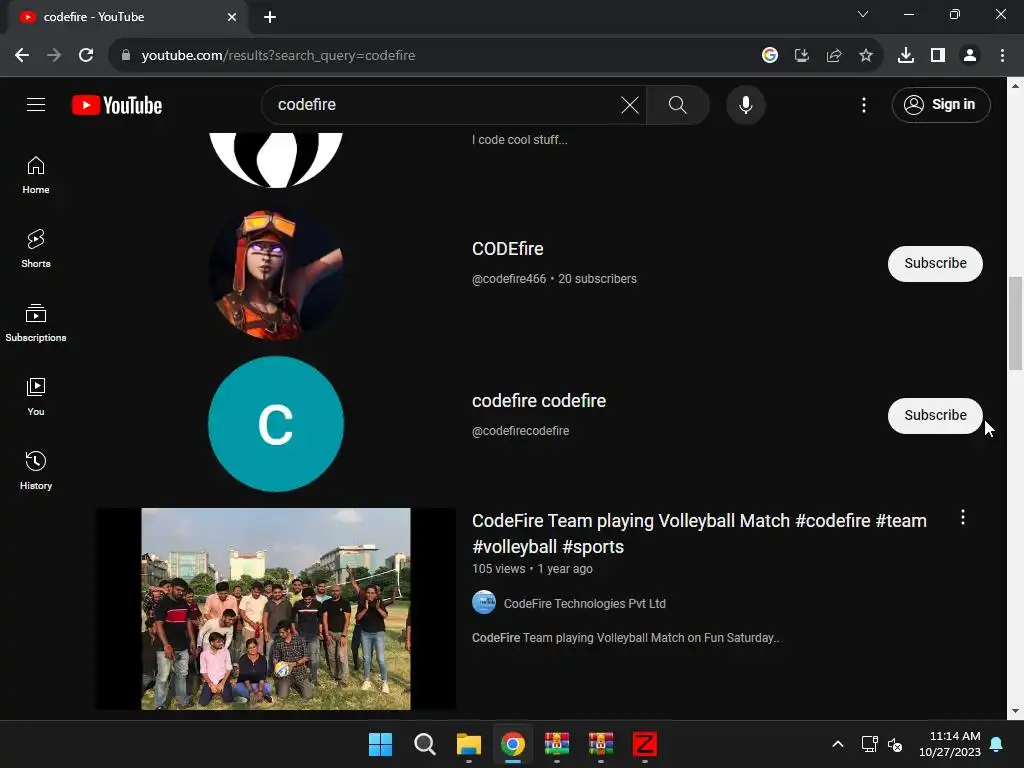1024x768 pixels.
Task: Open Chrome profile avatar icon
Action: point(970,55)
